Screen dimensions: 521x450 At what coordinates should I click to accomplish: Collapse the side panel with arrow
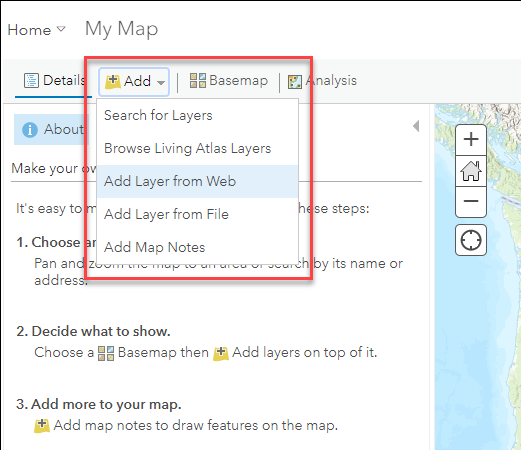[x=416, y=126]
